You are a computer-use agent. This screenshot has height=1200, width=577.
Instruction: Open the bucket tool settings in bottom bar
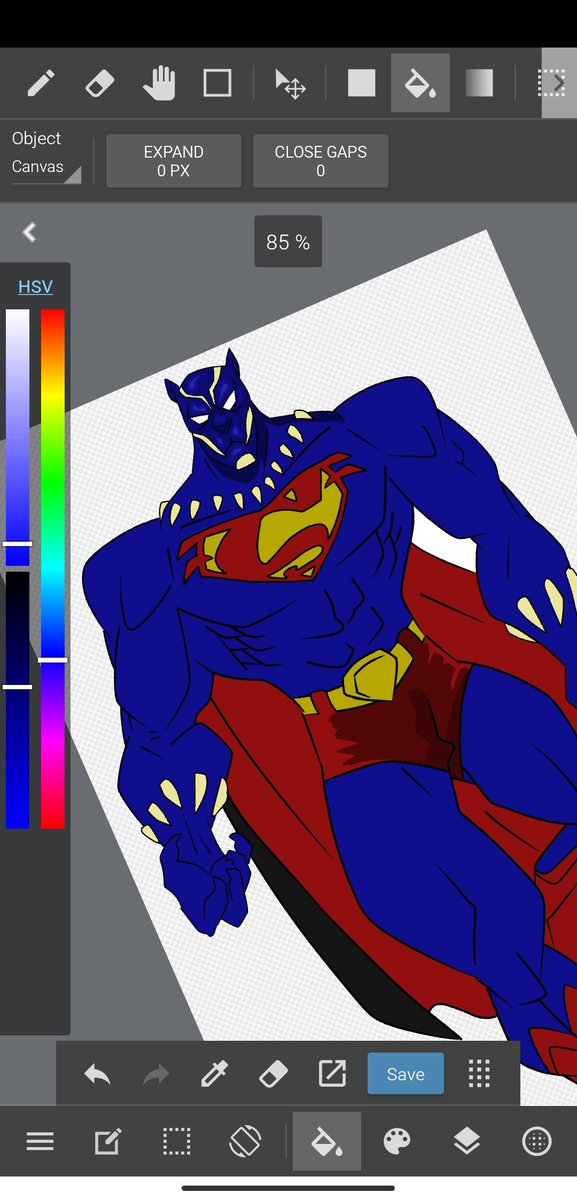pos(327,1141)
